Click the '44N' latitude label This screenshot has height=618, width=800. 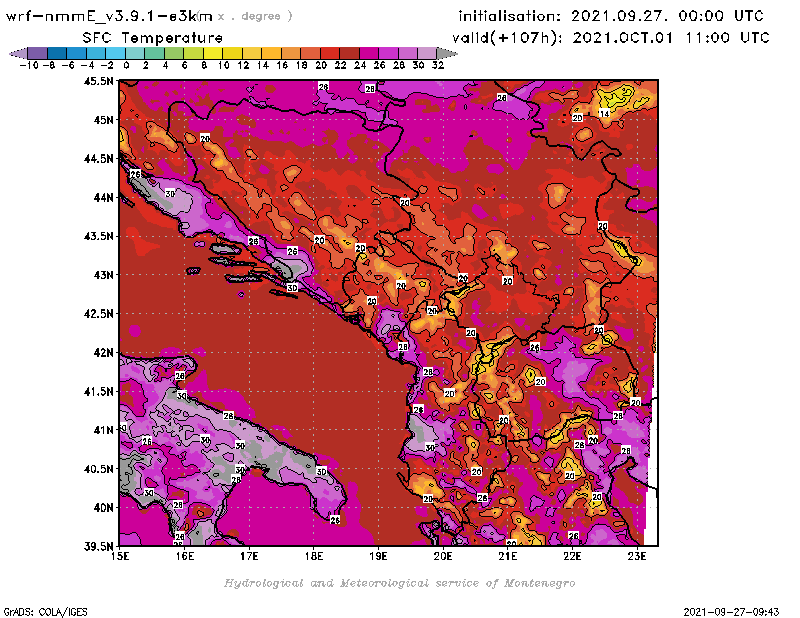pyautogui.click(x=104, y=197)
